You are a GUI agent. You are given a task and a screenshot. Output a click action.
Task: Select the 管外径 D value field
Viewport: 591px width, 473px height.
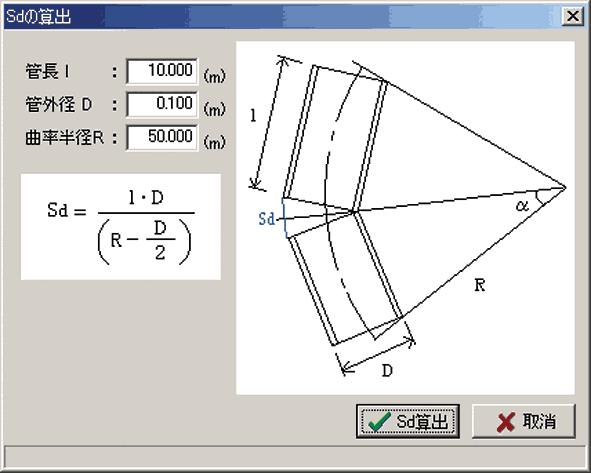(162, 104)
